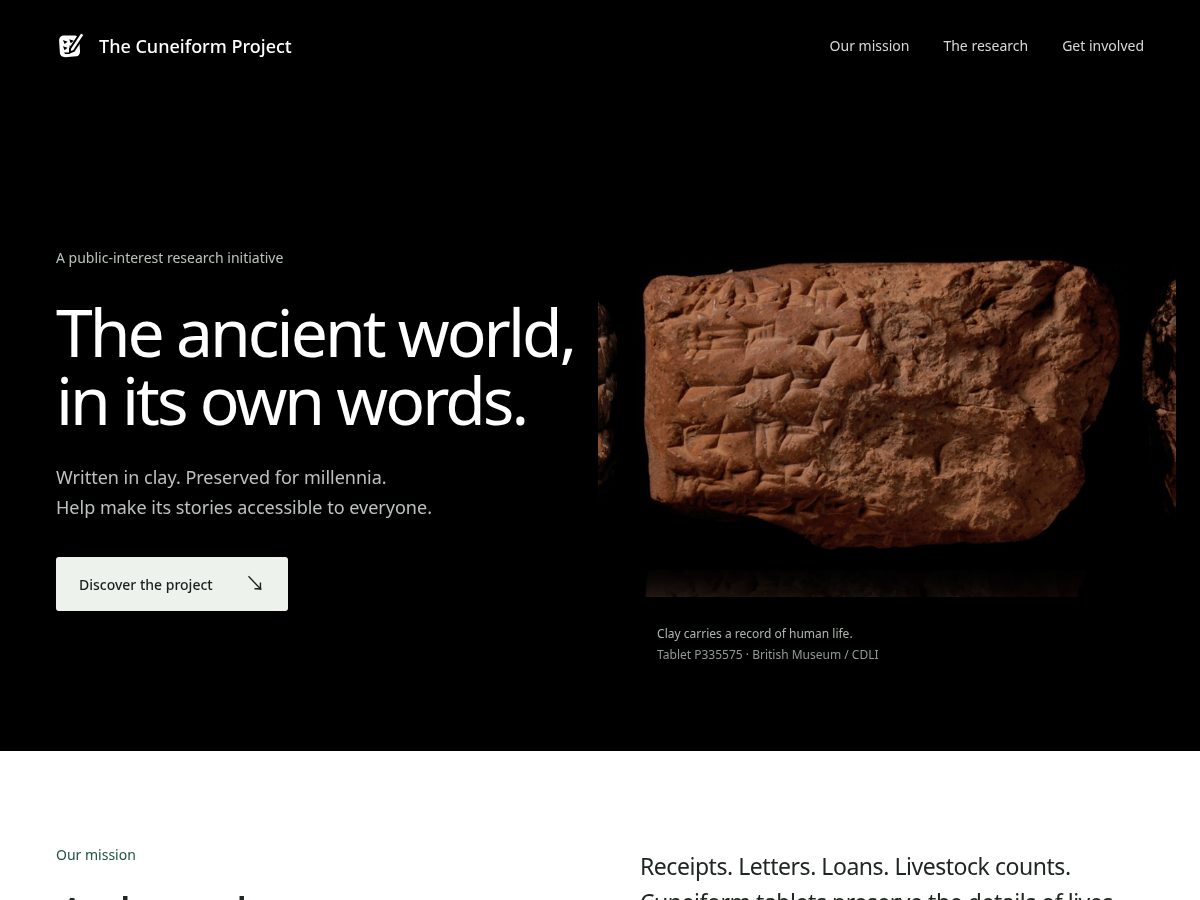The height and width of the screenshot is (900, 1200).
Task: Click the Discover the project button
Action: coord(172,584)
